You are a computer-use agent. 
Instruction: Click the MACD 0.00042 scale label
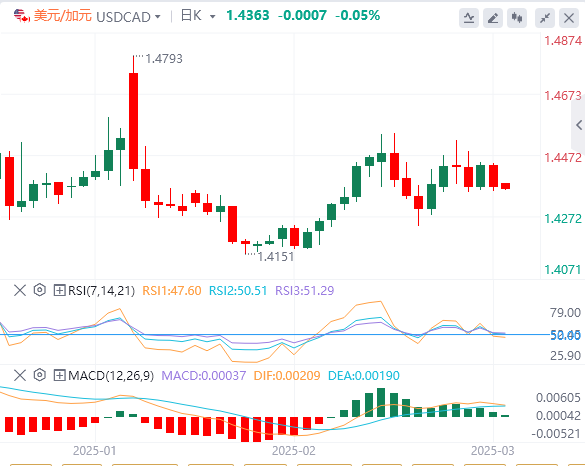(558, 416)
